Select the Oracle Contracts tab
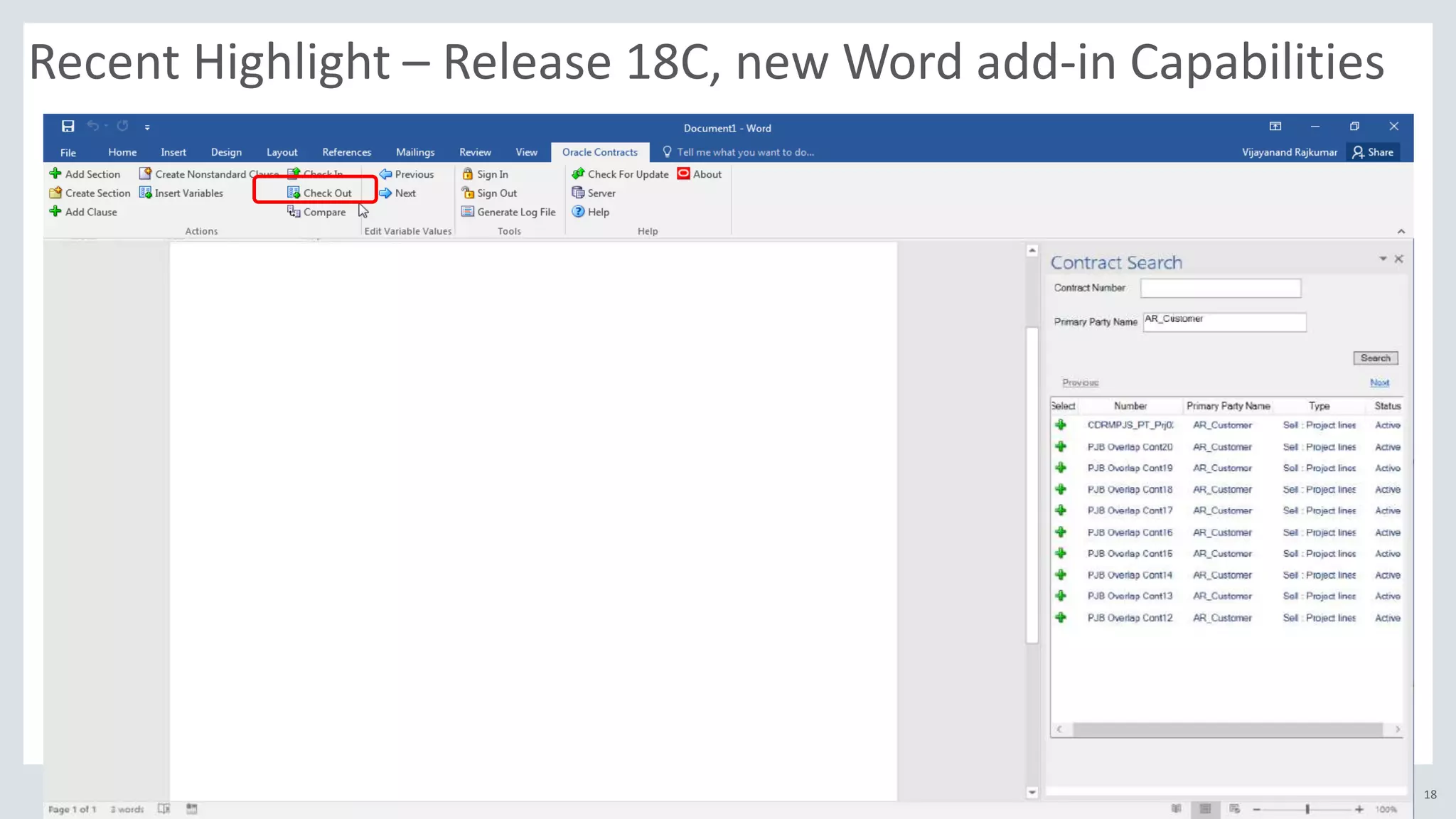The height and width of the screenshot is (819, 1456). point(600,152)
